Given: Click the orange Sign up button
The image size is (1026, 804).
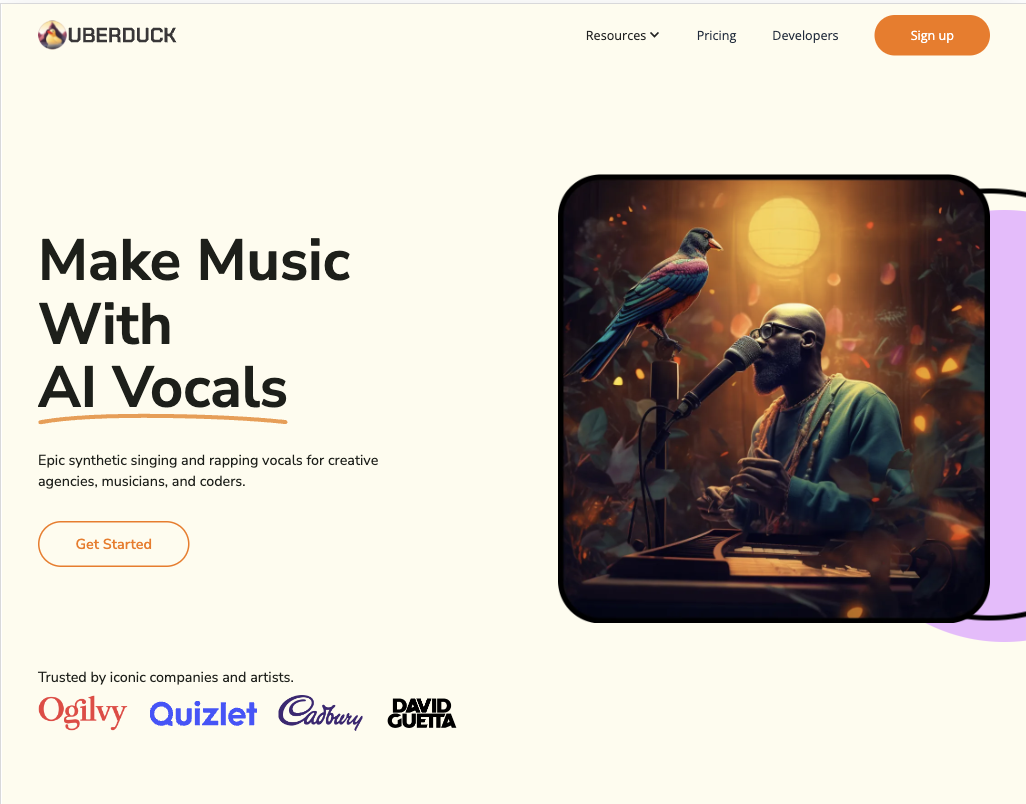Looking at the screenshot, I should tap(932, 35).
